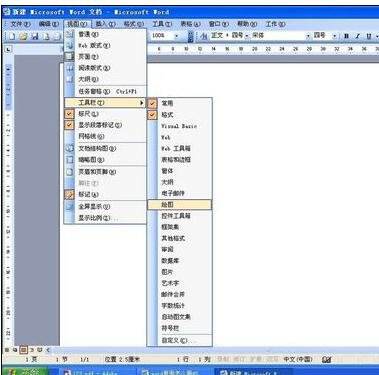379x375 pixels.
Task: Choose 全屏显示 in the View menu
Action: click(106, 207)
